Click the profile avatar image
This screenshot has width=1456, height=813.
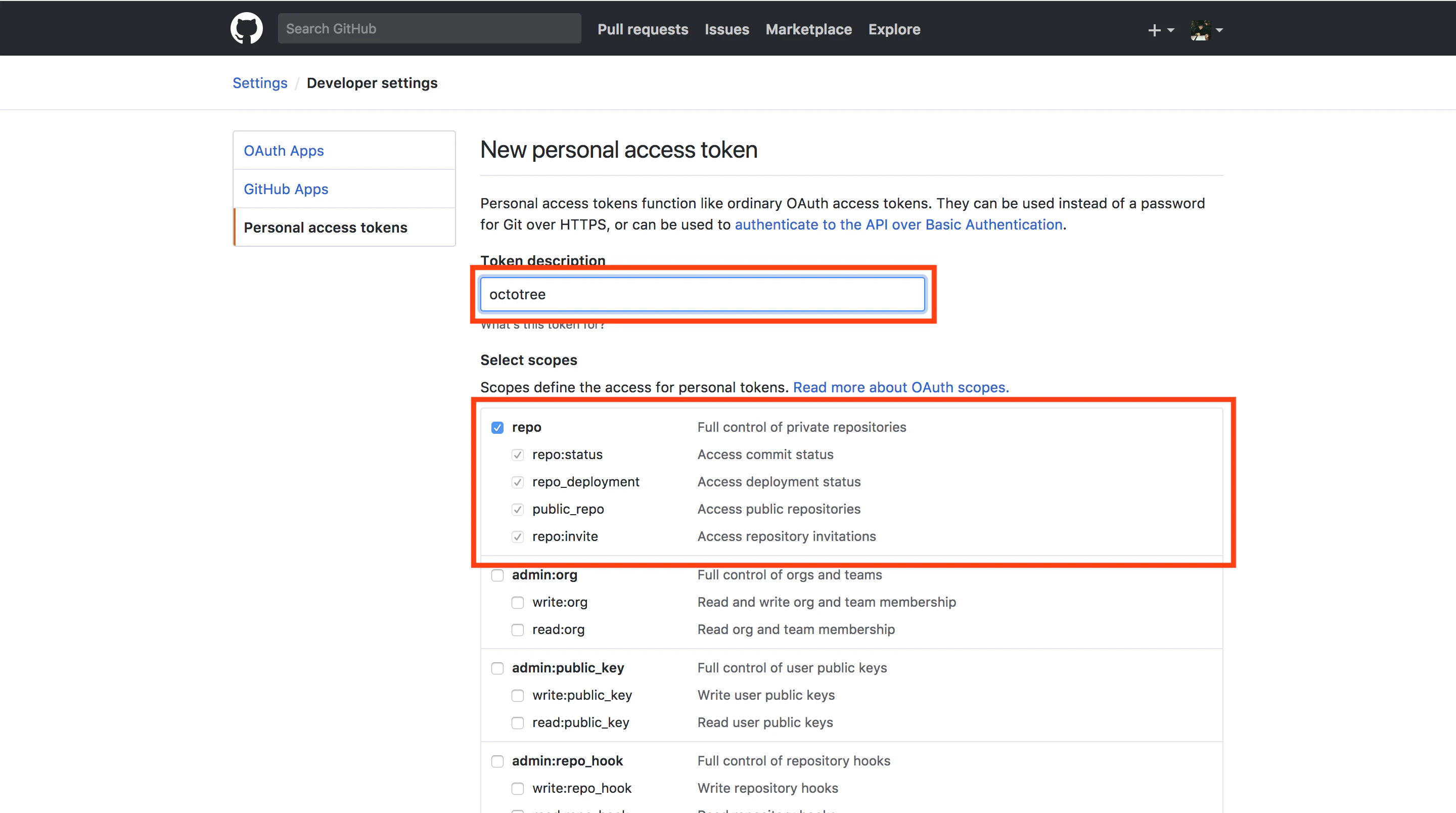coord(1200,30)
